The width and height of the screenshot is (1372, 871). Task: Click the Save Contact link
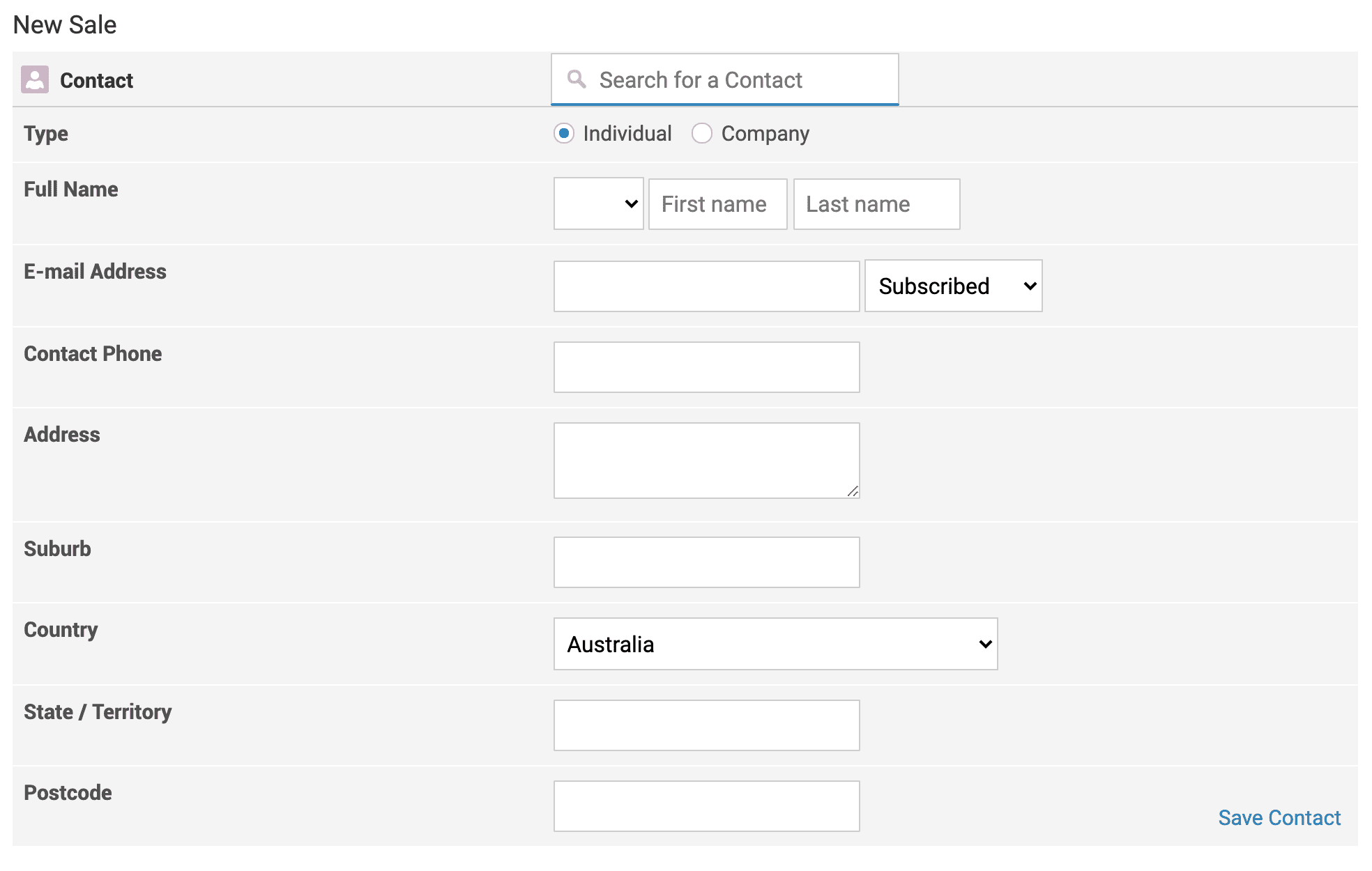click(1279, 817)
